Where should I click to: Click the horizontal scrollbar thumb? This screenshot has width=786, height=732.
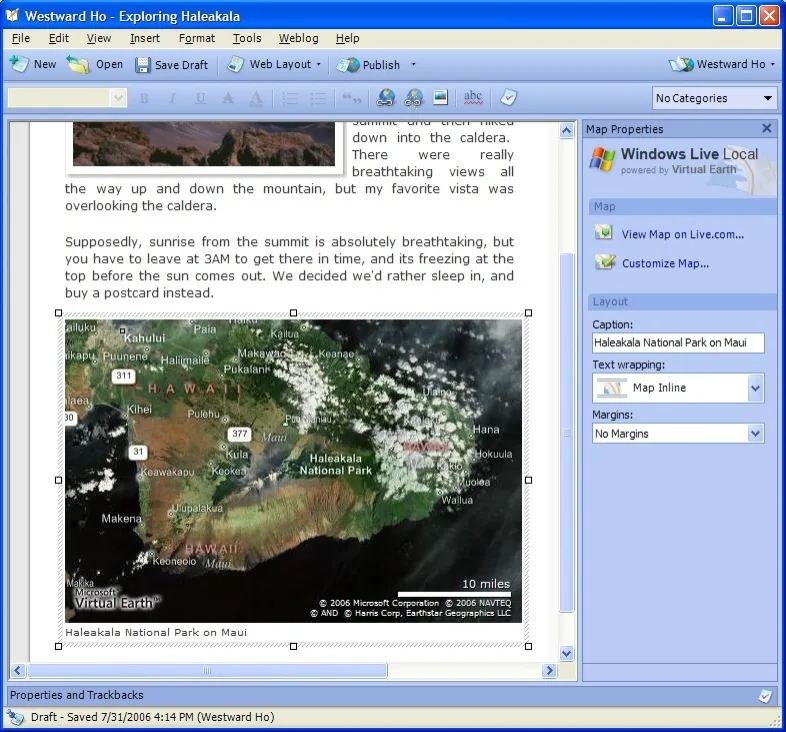[x=207, y=670]
